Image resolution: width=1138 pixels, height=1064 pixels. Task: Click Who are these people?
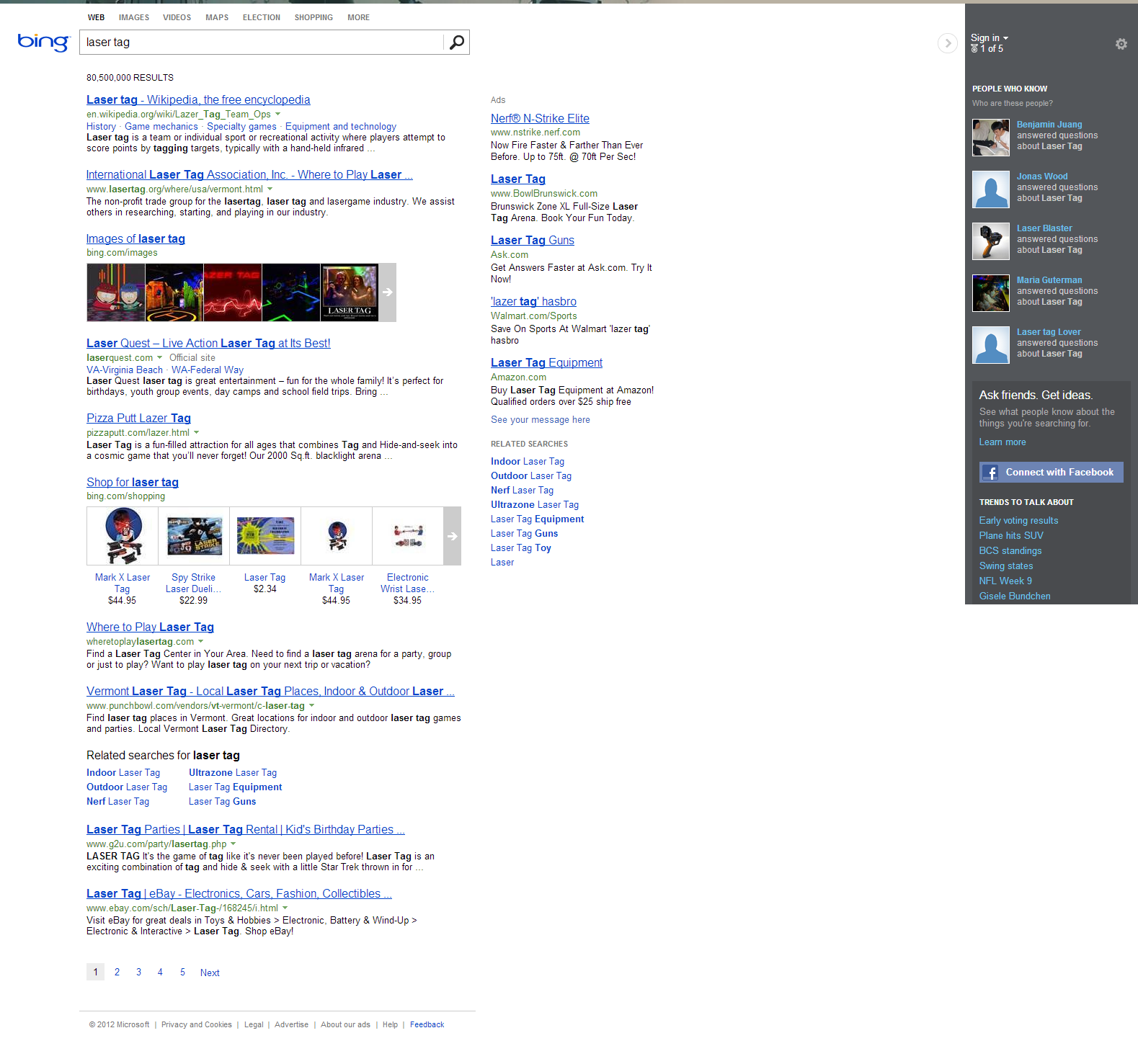pyautogui.click(x=1012, y=103)
